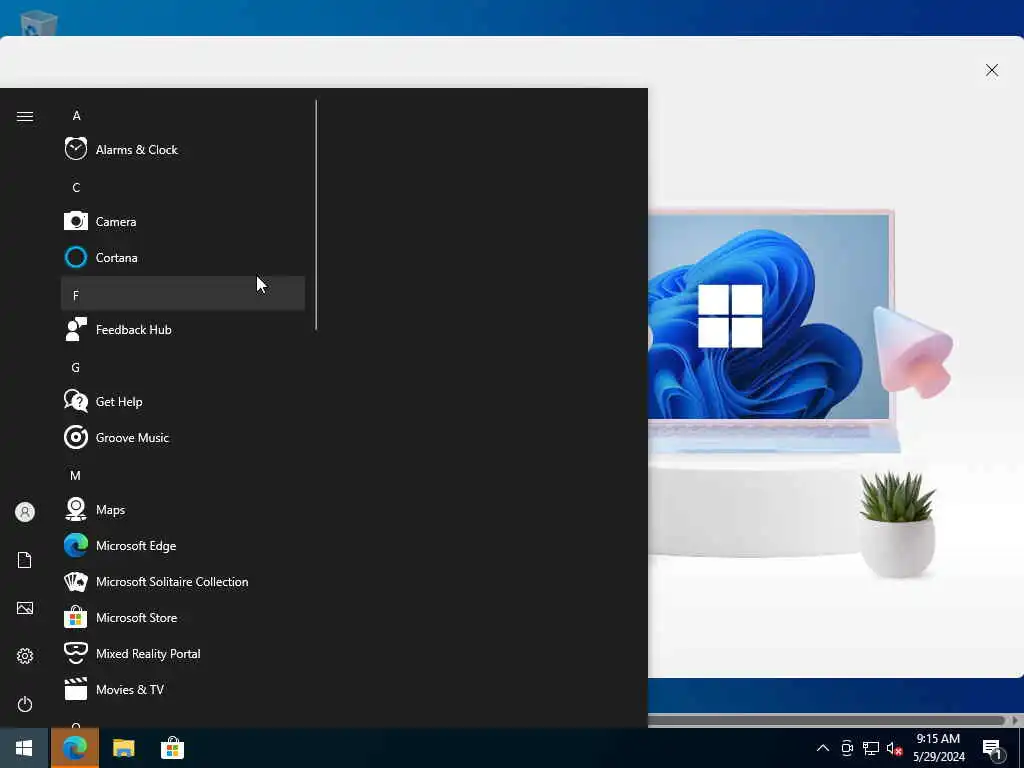Switch to Microsoft Edge on the taskbar

(x=75, y=748)
